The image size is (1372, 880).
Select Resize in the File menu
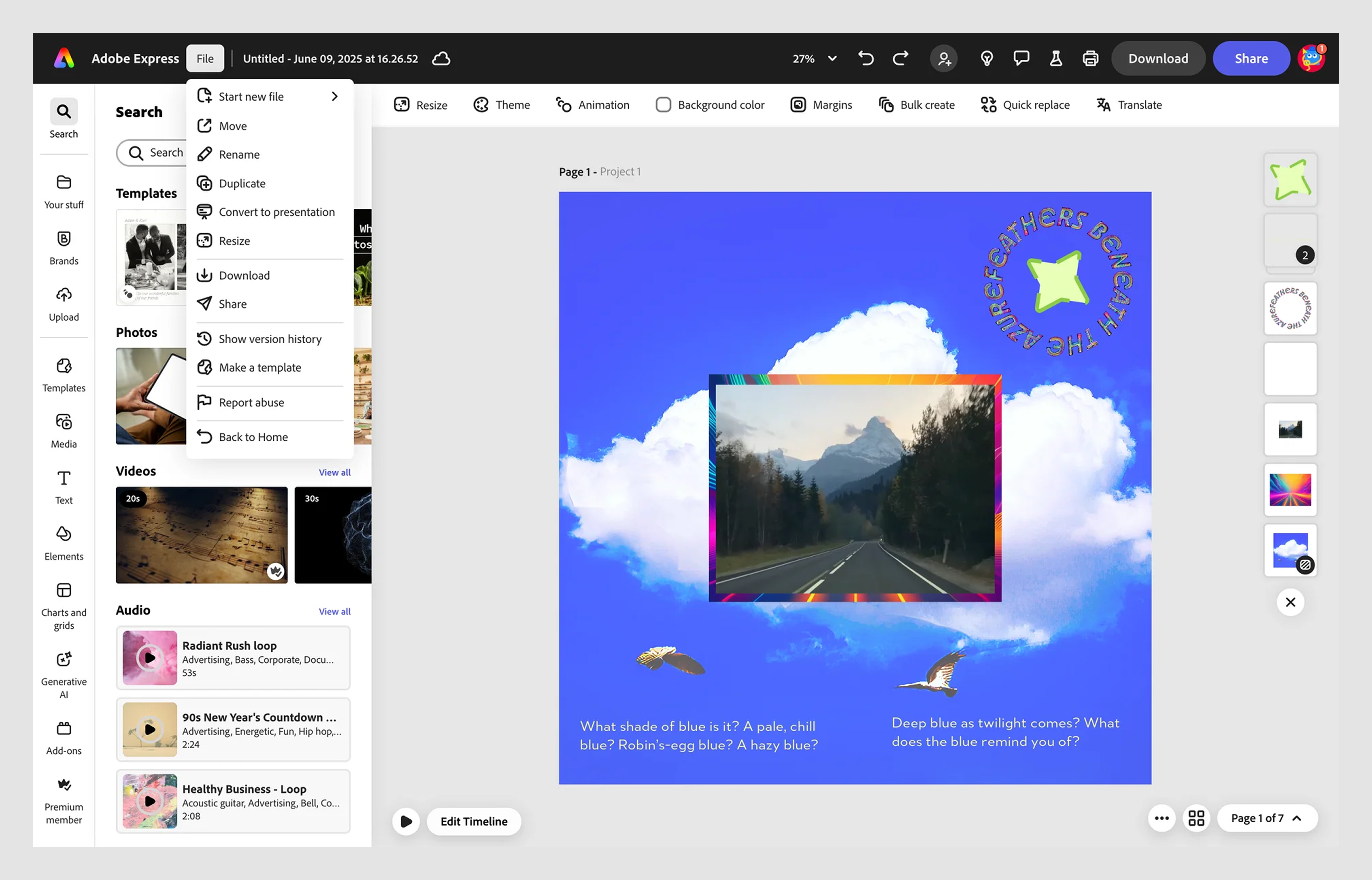point(270,241)
